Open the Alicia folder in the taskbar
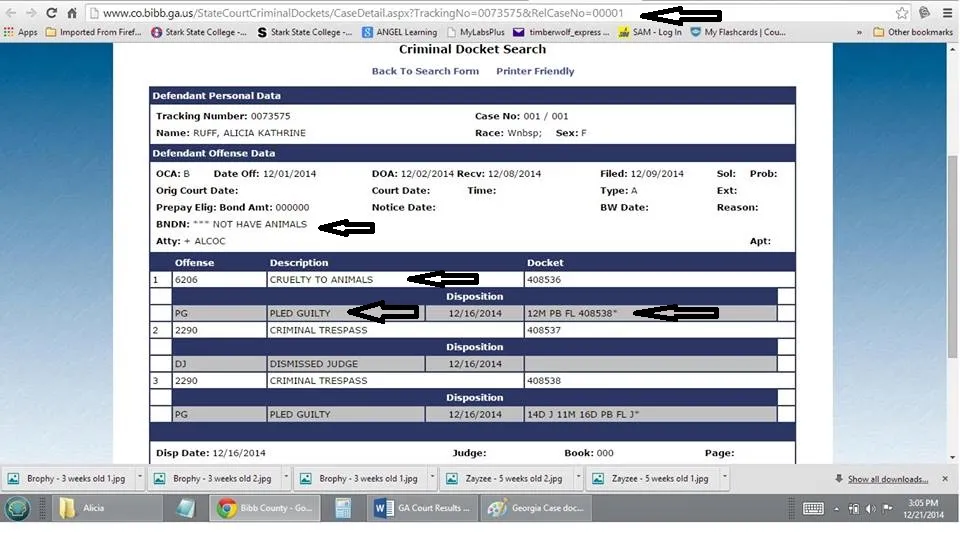Viewport: 960px width, 539px height. pos(108,508)
